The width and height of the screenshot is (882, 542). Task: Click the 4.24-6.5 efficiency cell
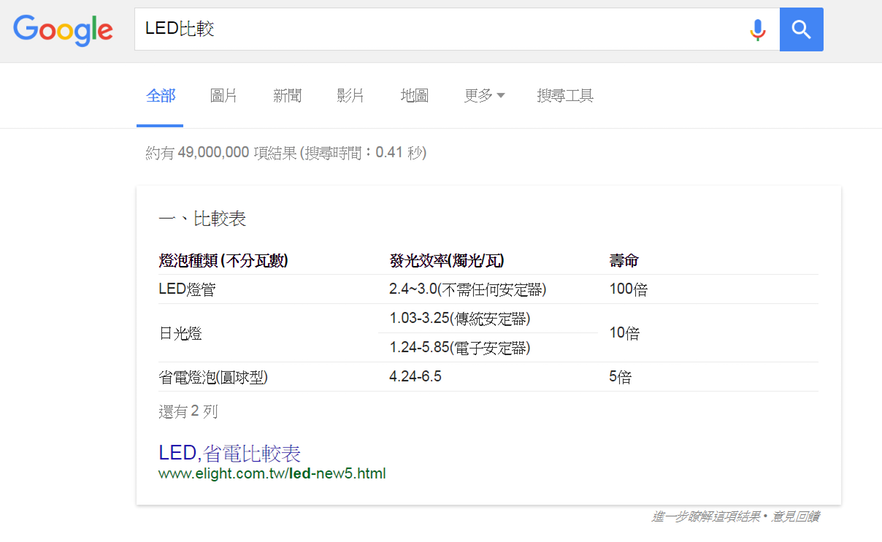pyautogui.click(x=415, y=377)
